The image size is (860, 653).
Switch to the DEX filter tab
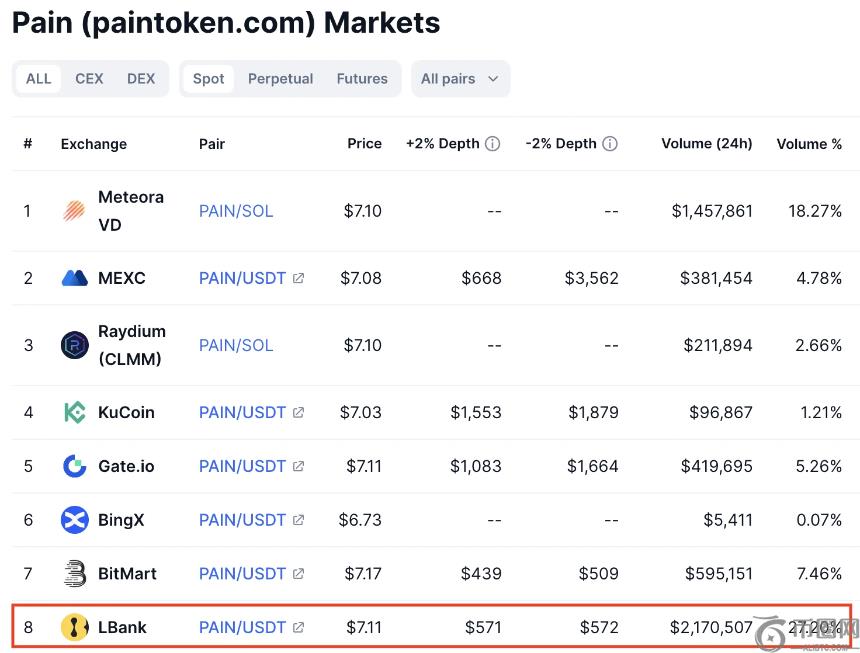point(141,79)
